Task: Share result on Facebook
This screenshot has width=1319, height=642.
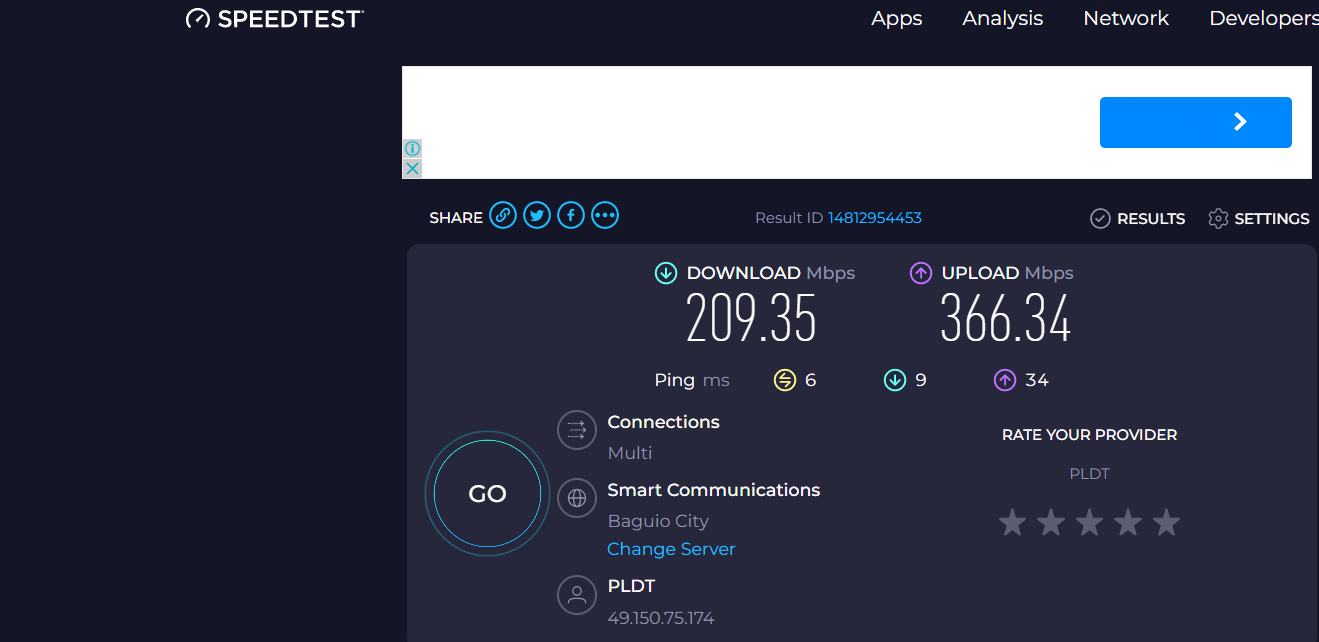Action: [x=571, y=216]
